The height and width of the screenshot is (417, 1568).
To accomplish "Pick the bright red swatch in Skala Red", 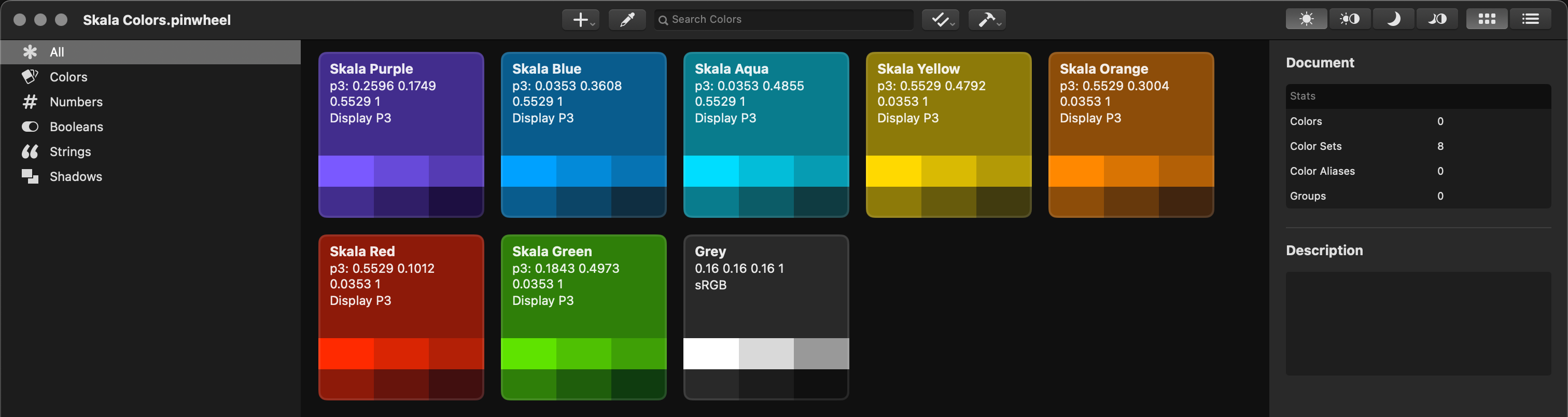I will point(346,354).
